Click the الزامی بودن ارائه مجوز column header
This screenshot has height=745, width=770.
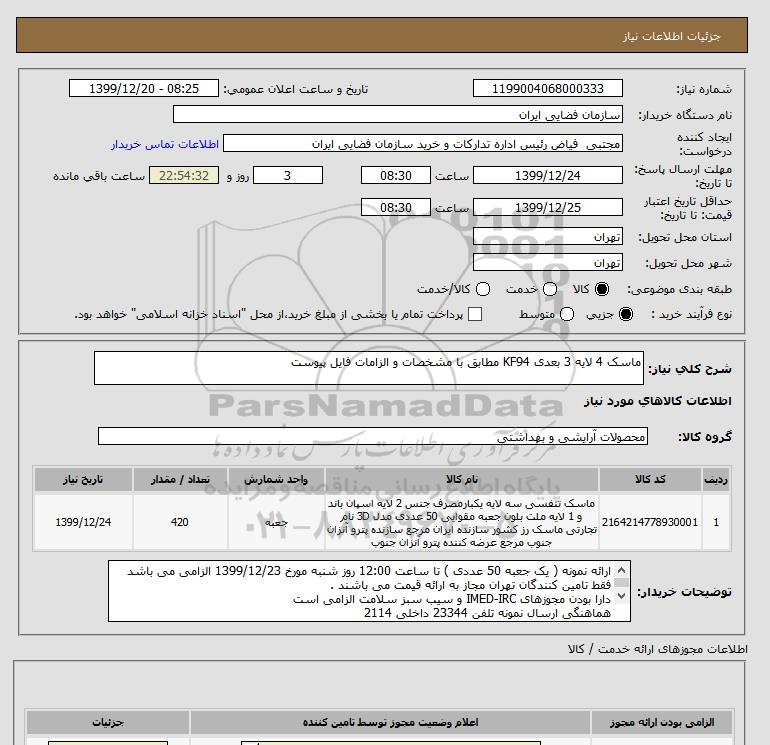pos(662,722)
